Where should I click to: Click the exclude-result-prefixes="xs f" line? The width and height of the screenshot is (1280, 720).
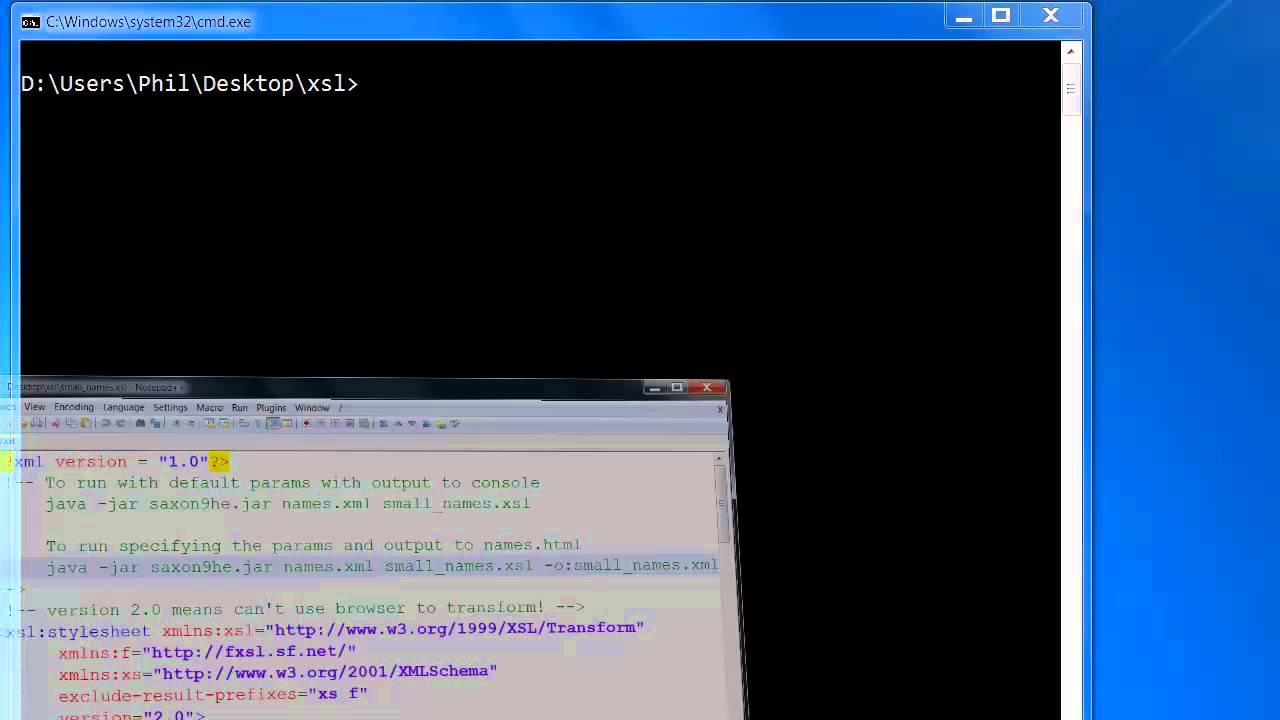213,693
